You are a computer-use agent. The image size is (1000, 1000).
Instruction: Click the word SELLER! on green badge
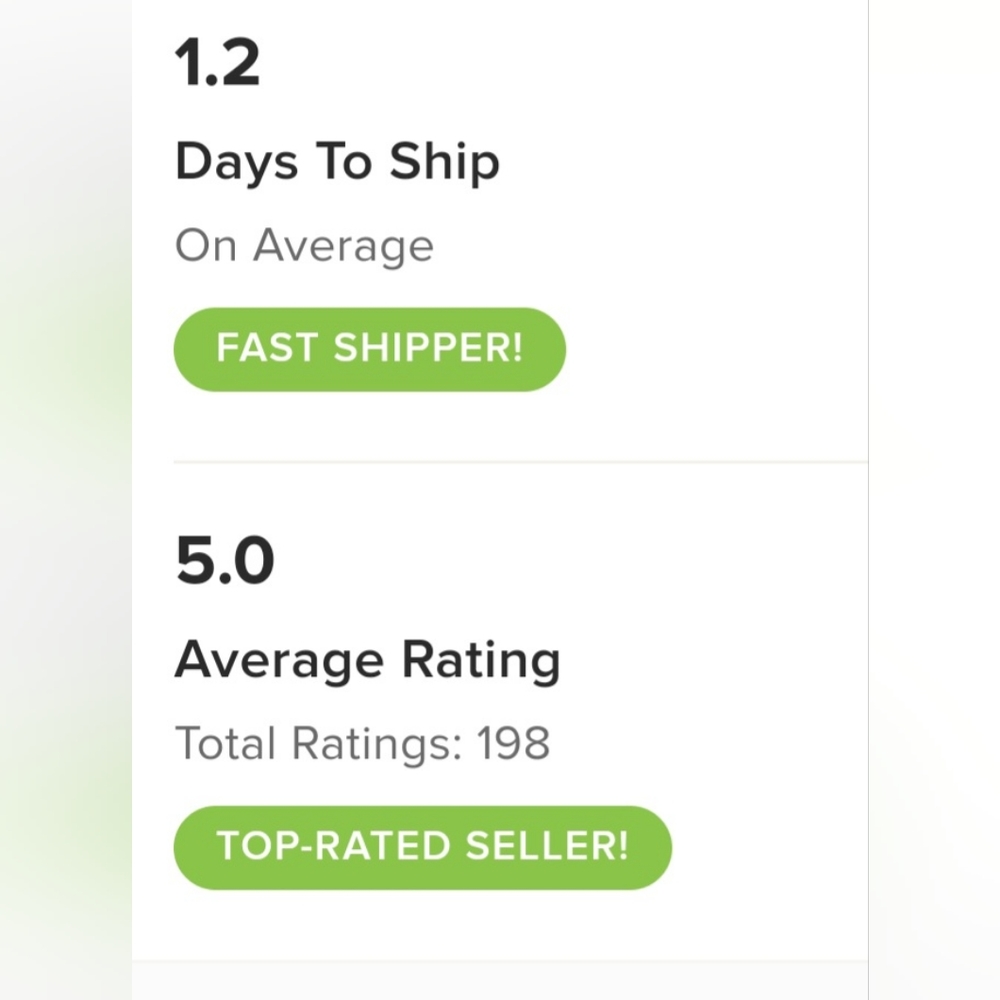point(547,846)
